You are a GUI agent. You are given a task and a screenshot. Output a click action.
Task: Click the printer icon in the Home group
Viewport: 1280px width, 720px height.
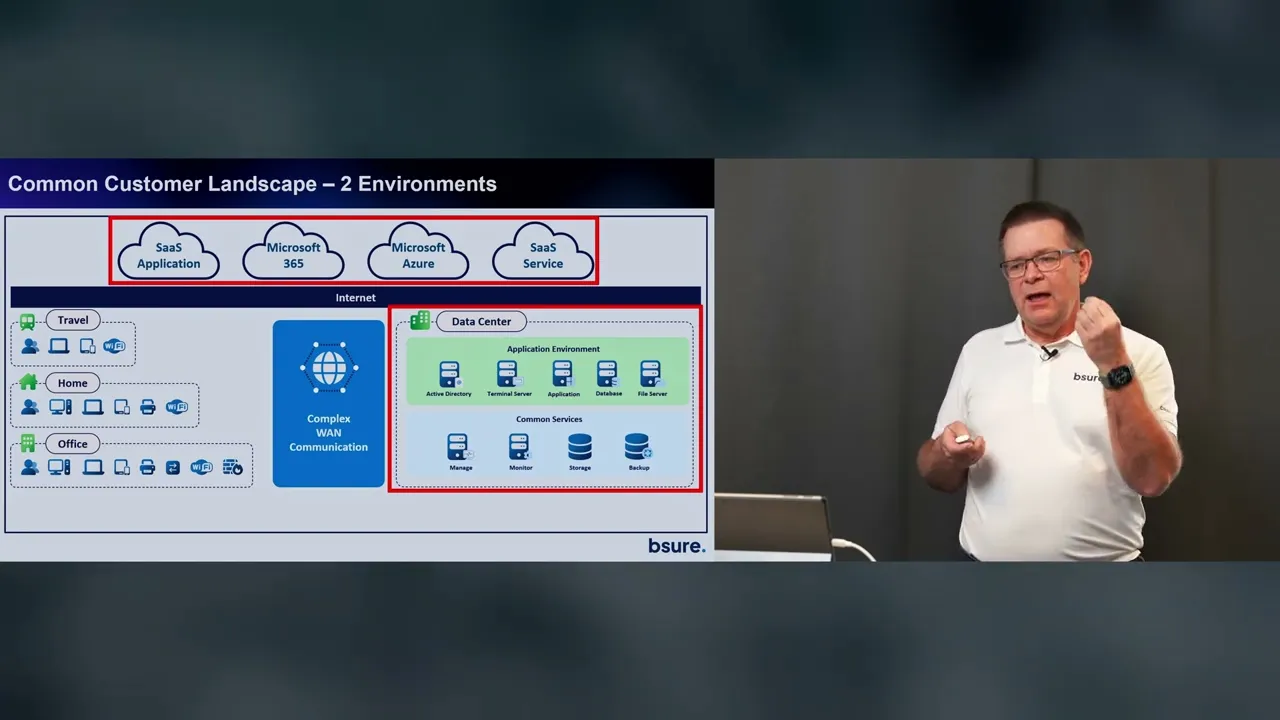pyautogui.click(x=148, y=407)
